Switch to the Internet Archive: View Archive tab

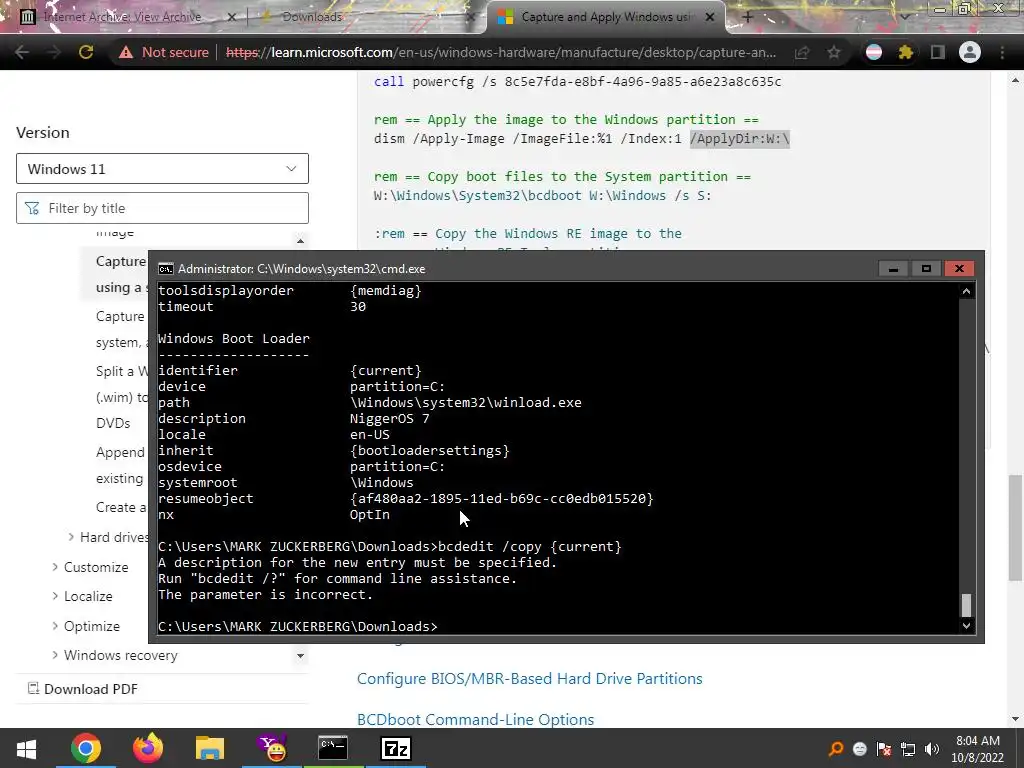point(123,17)
